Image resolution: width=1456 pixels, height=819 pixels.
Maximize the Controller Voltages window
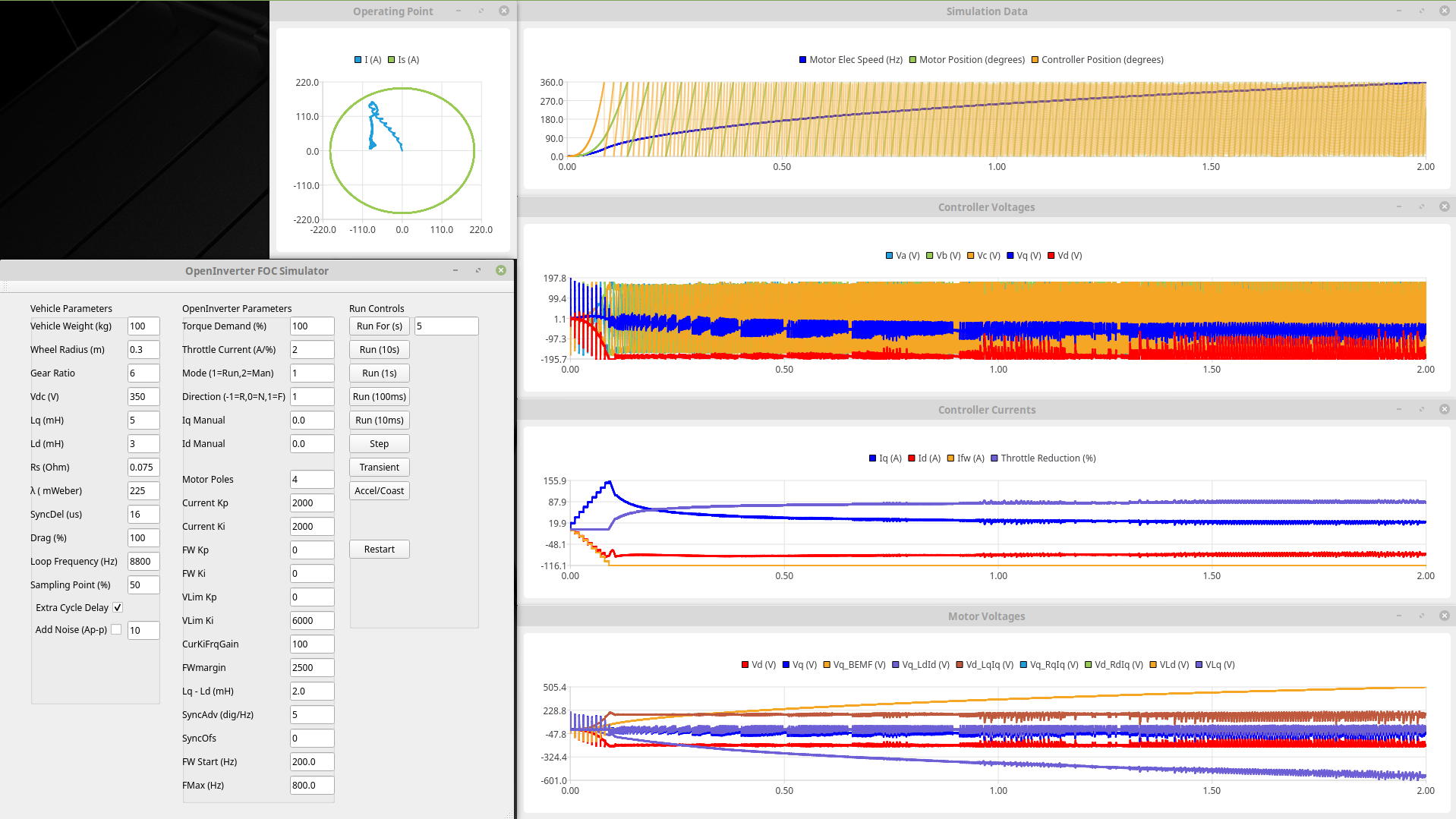(x=1421, y=206)
